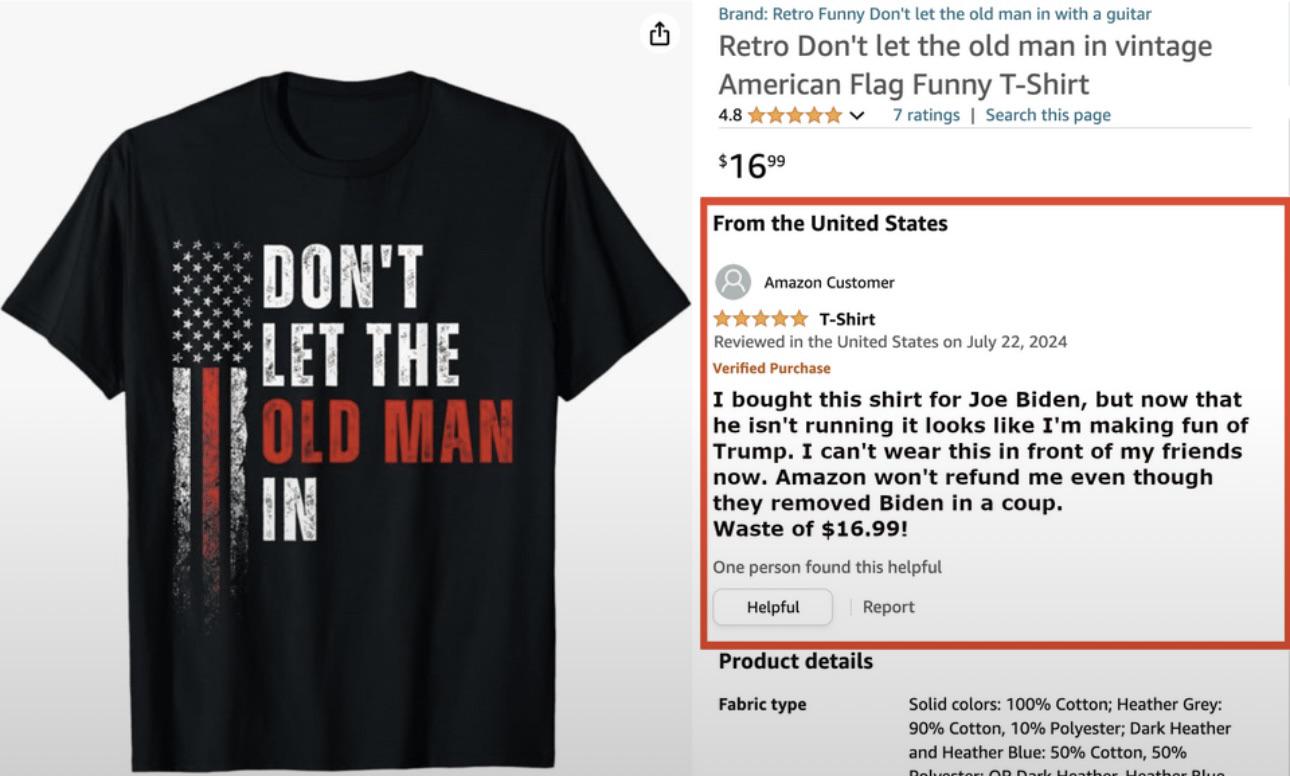Click the share icon above the product image
1290x776 pixels.
658,34
